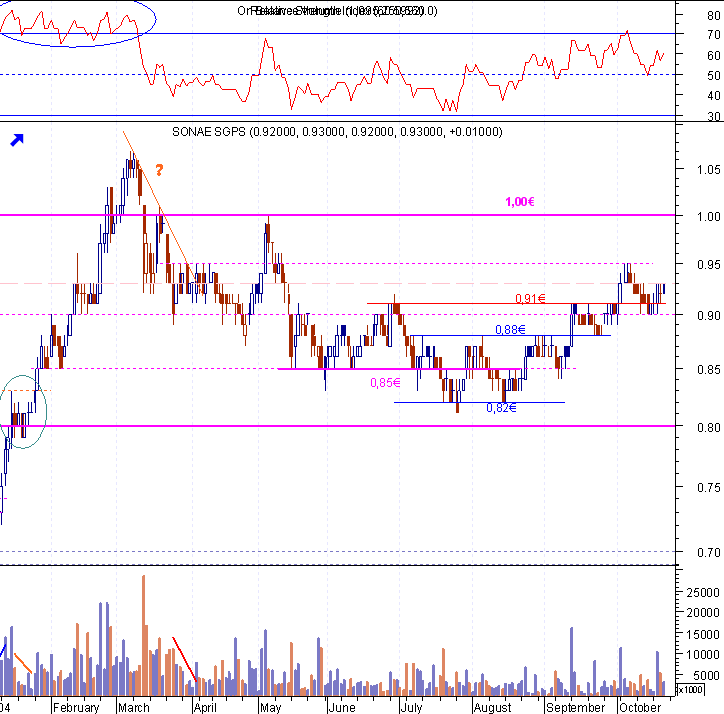Click the 0.95 price axis value
Screen dimensions: 724x714
709,265
